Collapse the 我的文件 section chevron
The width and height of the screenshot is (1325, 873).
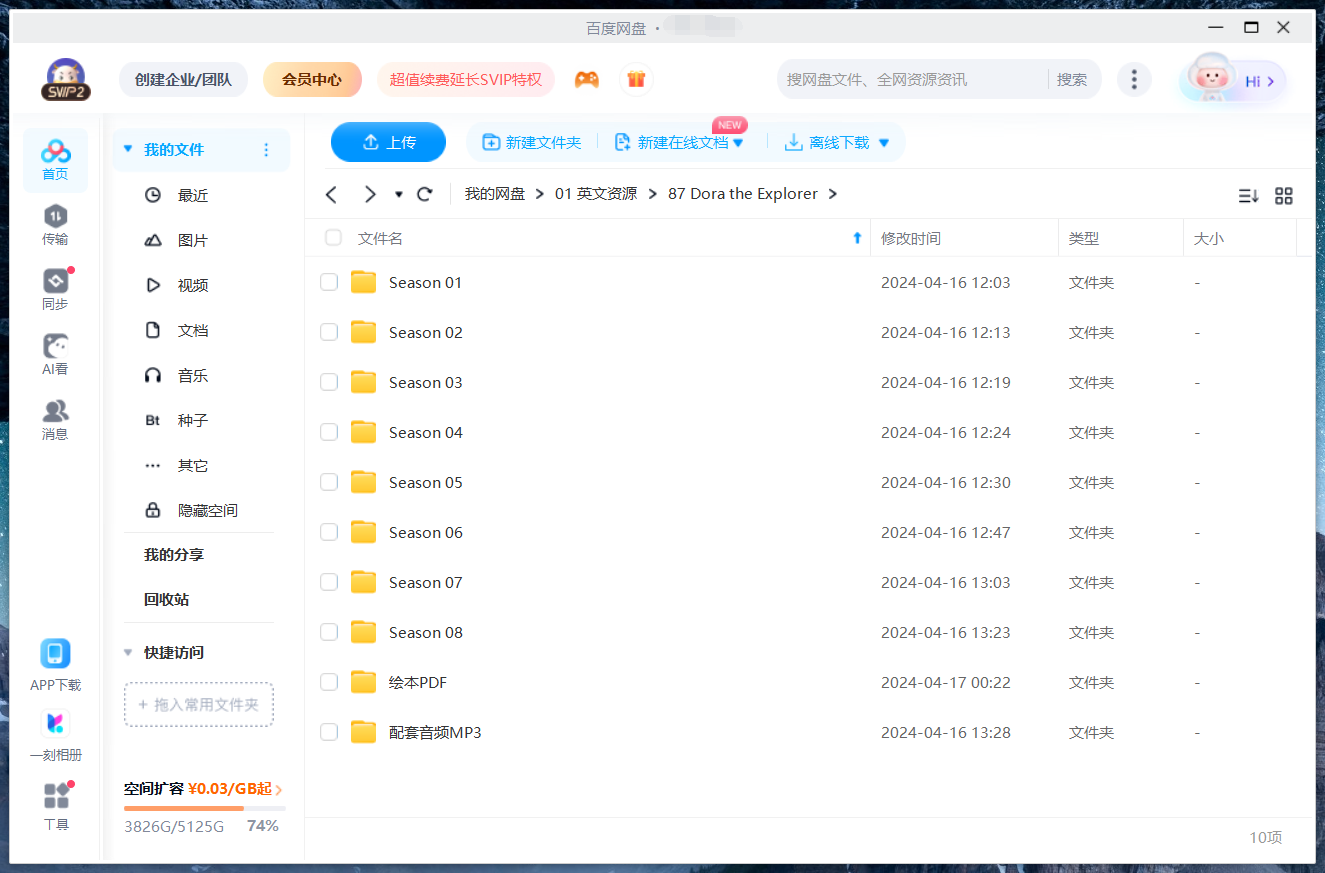point(128,148)
